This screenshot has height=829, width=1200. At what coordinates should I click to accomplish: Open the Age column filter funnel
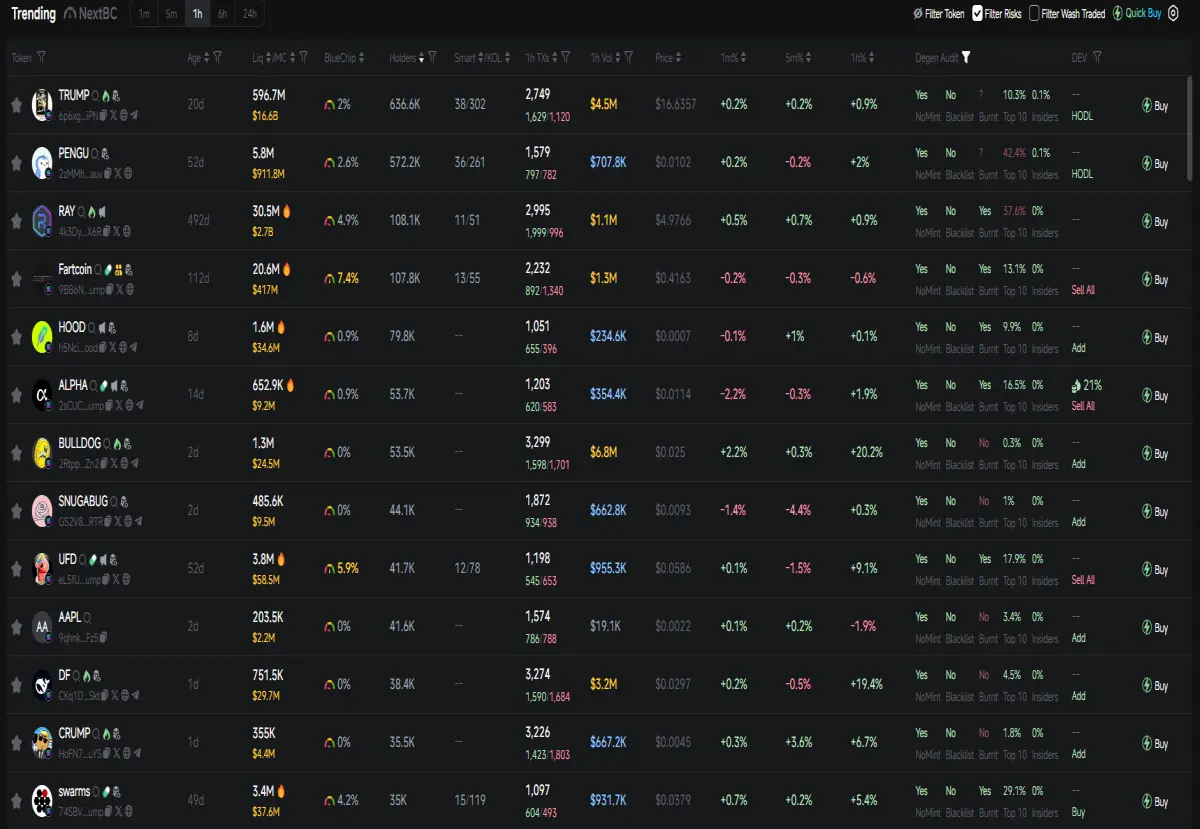coord(217,58)
